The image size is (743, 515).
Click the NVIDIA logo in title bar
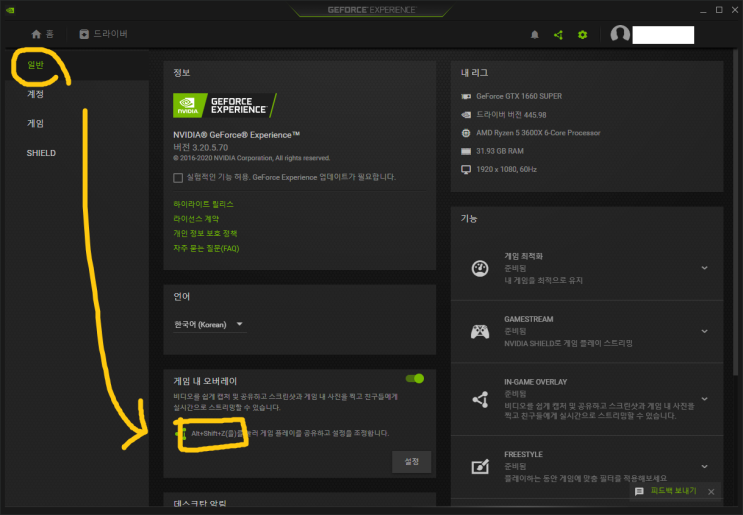click(10, 10)
